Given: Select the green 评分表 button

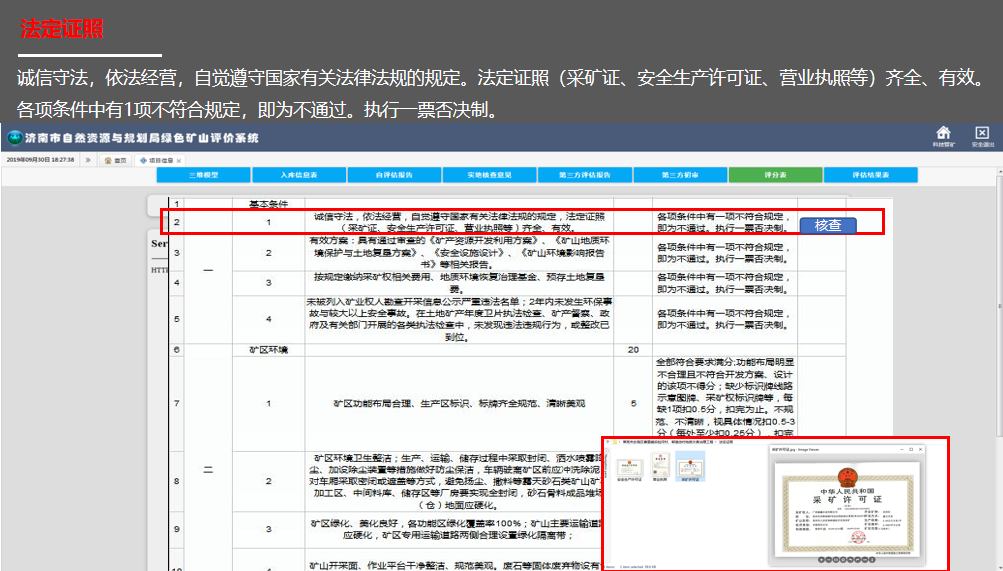Looking at the screenshot, I should 775,175.
